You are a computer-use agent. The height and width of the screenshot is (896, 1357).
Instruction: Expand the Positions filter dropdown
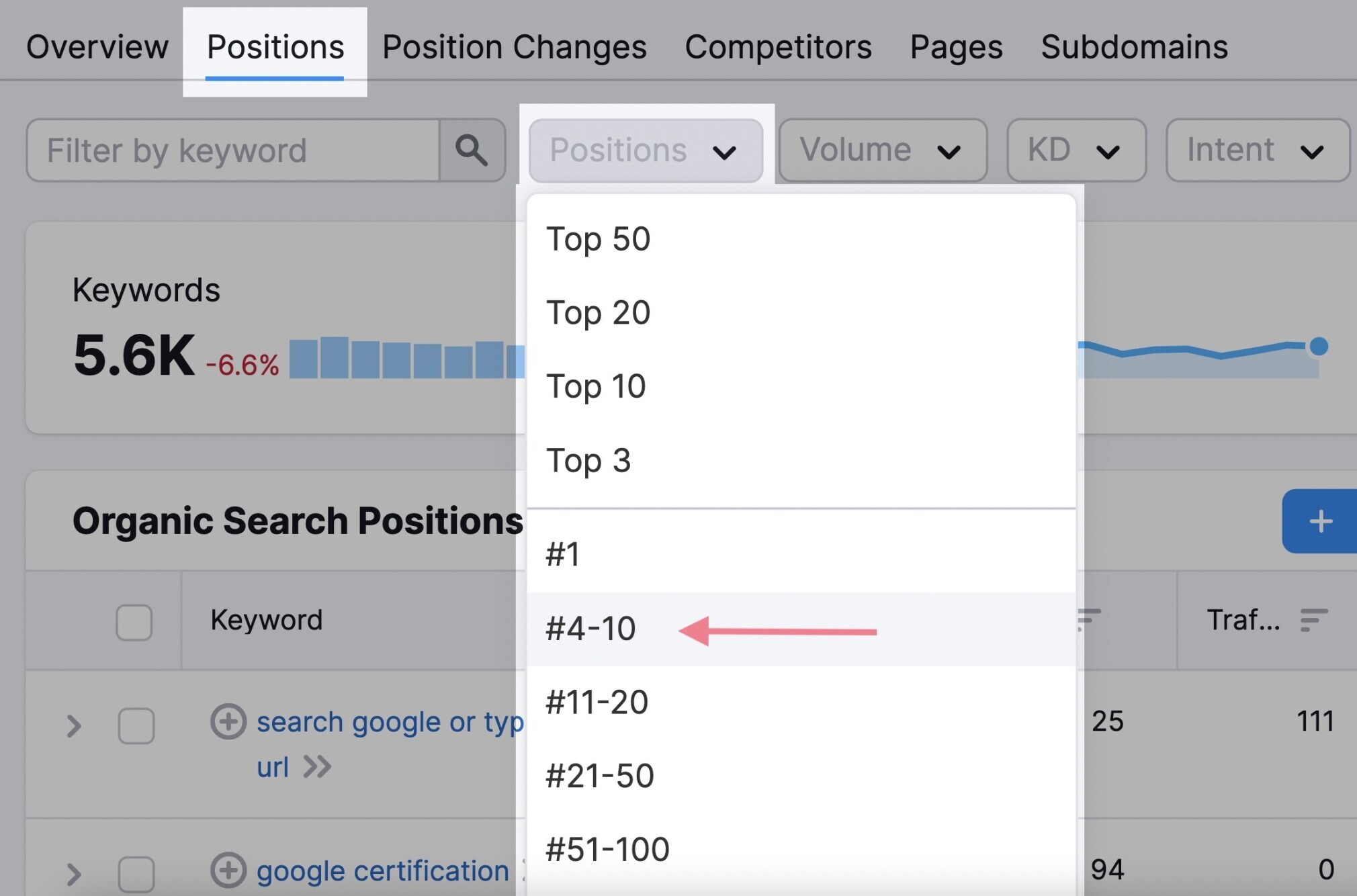click(644, 150)
